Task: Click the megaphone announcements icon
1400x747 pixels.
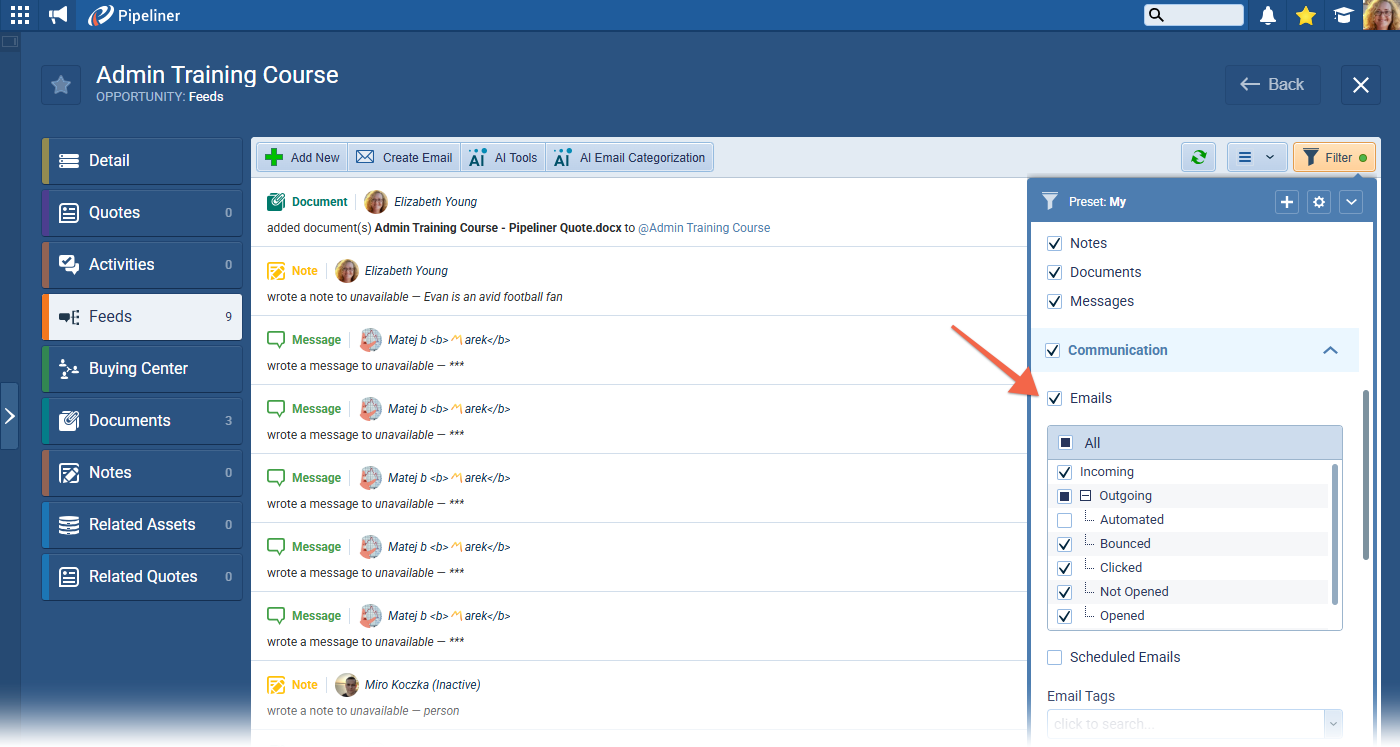Action: coord(57,14)
